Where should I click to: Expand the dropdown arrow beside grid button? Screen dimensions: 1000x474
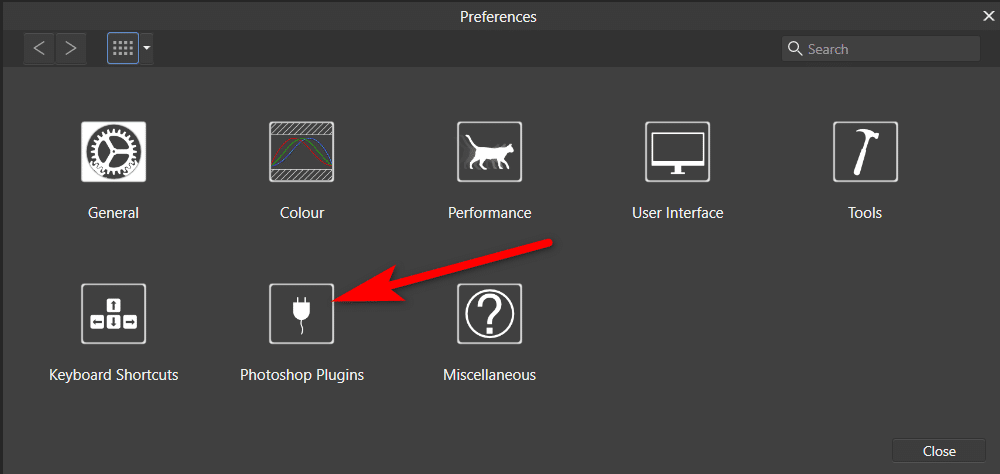pyautogui.click(x=147, y=48)
